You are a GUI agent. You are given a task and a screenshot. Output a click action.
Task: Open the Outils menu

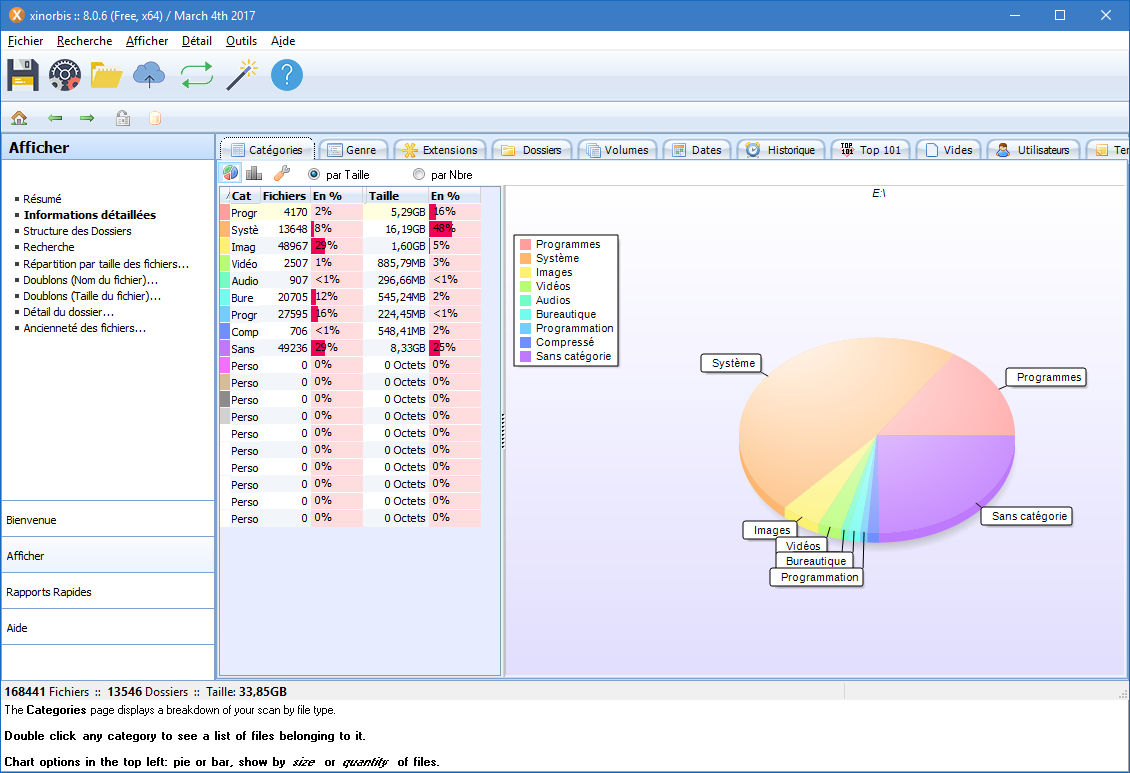coord(241,41)
